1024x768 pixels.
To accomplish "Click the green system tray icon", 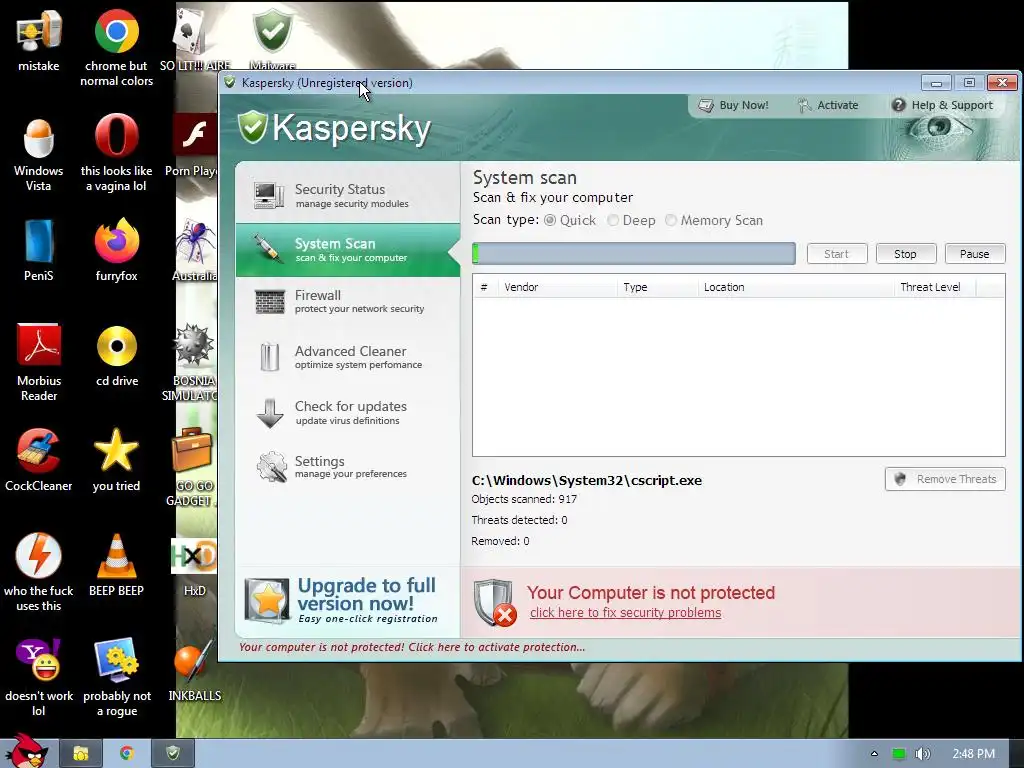I will point(899,754).
